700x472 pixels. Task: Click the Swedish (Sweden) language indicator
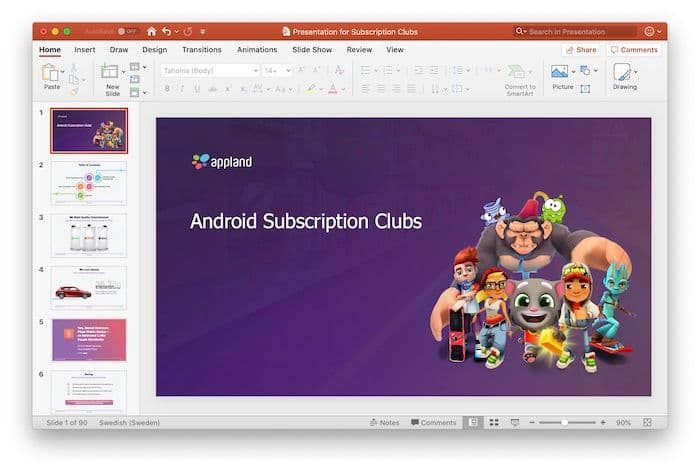click(x=129, y=422)
